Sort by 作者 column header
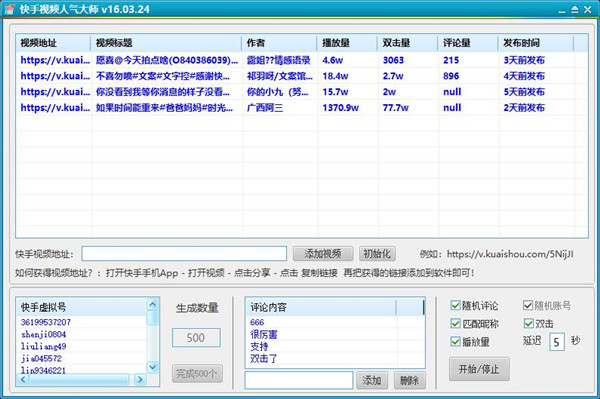 point(279,43)
